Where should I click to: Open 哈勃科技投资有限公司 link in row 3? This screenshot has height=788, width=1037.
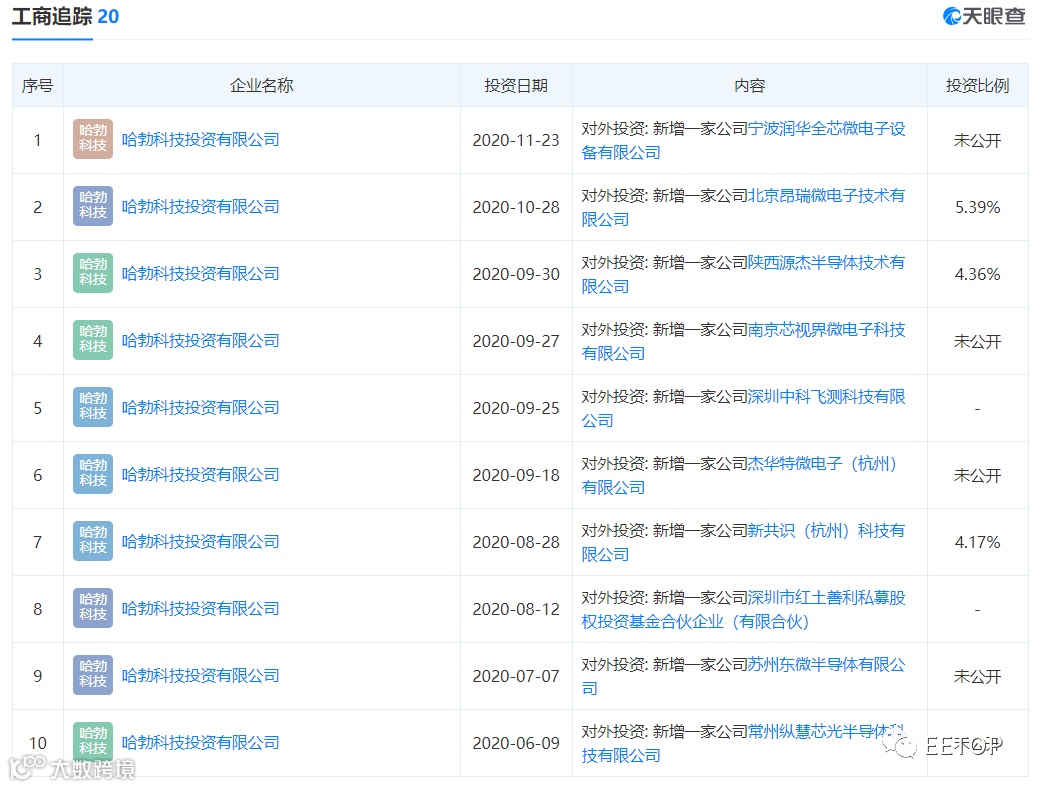tap(200, 273)
